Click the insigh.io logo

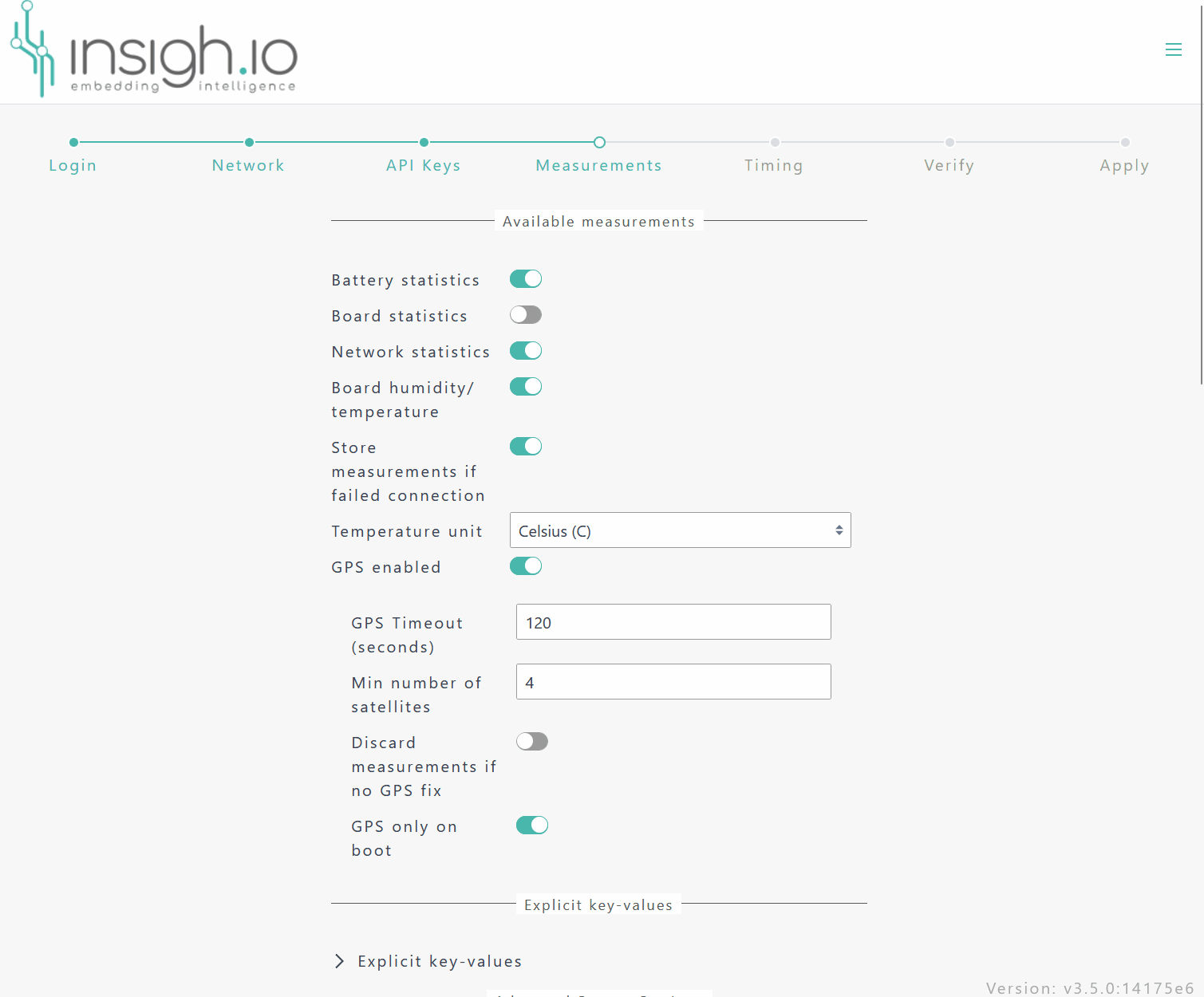pos(154,53)
